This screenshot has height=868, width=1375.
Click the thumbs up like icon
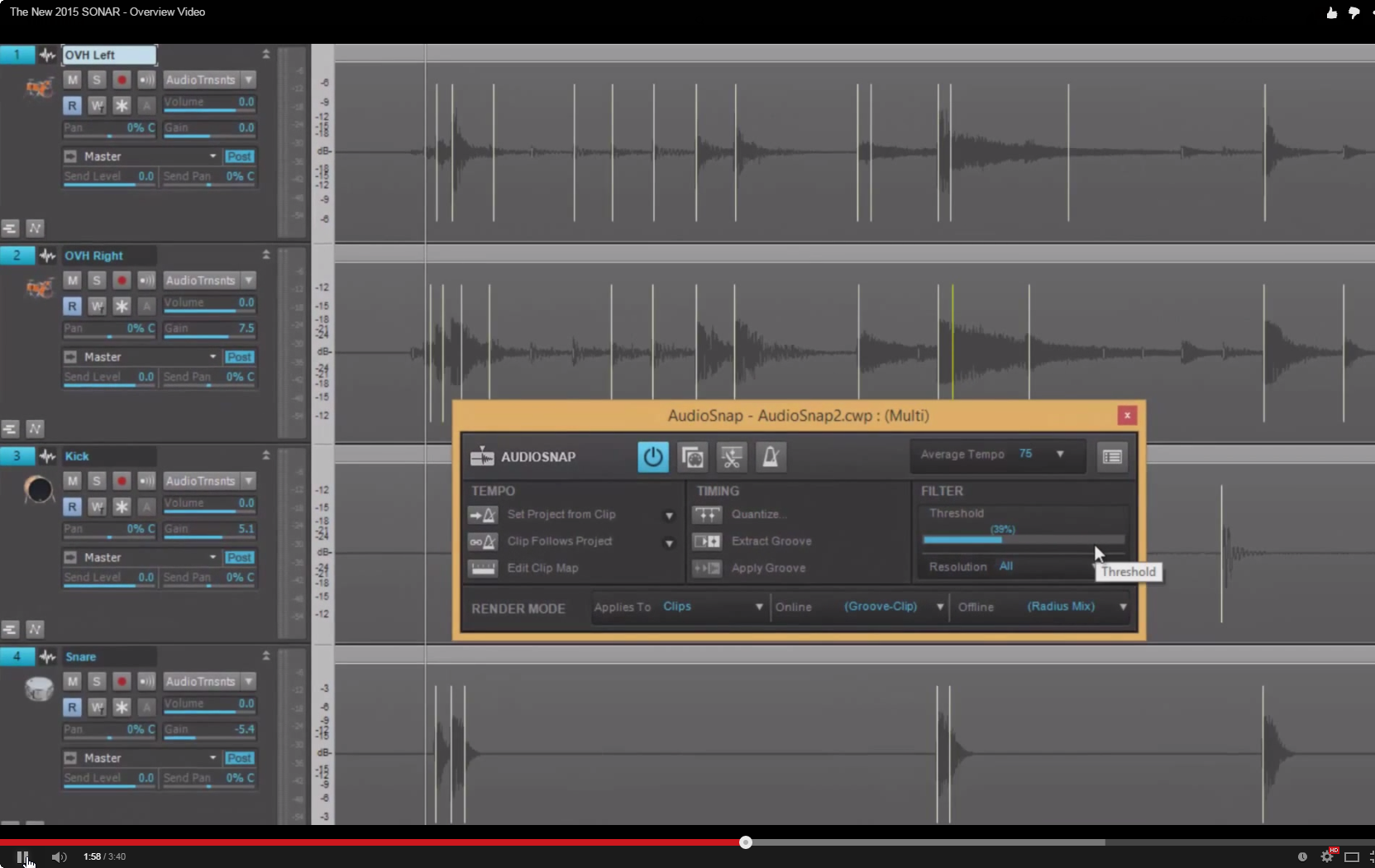click(1331, 12)
